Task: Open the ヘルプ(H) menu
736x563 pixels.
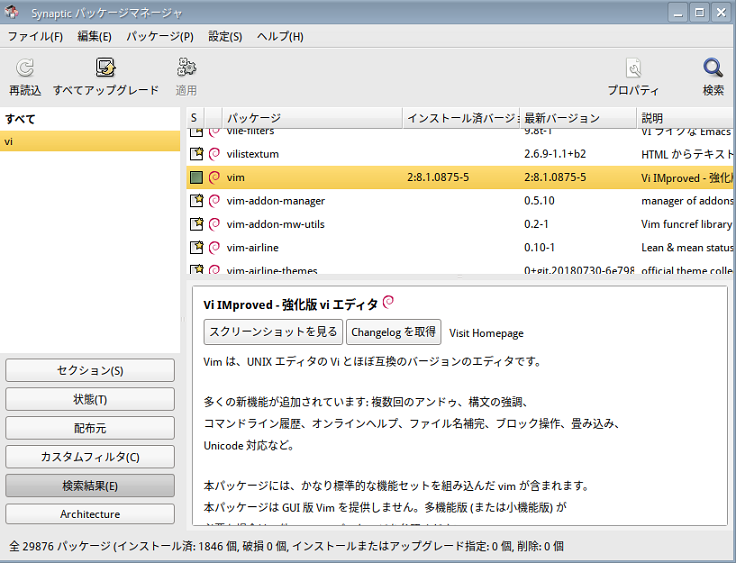Action: point(280,36)
